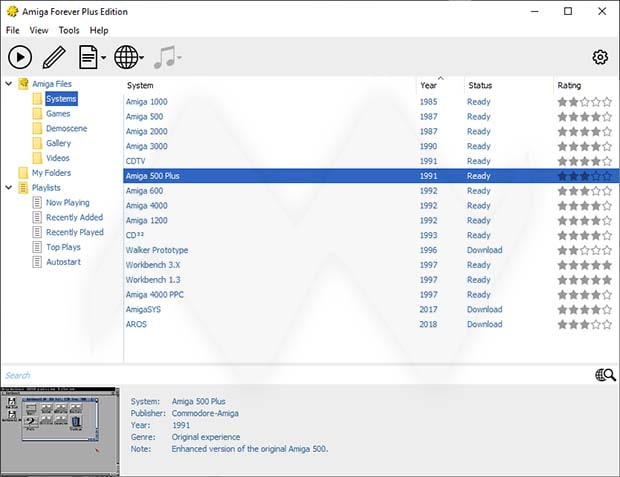Select the Amiga 1000 row
The width and height of the screenshot is (620, 477).
coord(371,102)
